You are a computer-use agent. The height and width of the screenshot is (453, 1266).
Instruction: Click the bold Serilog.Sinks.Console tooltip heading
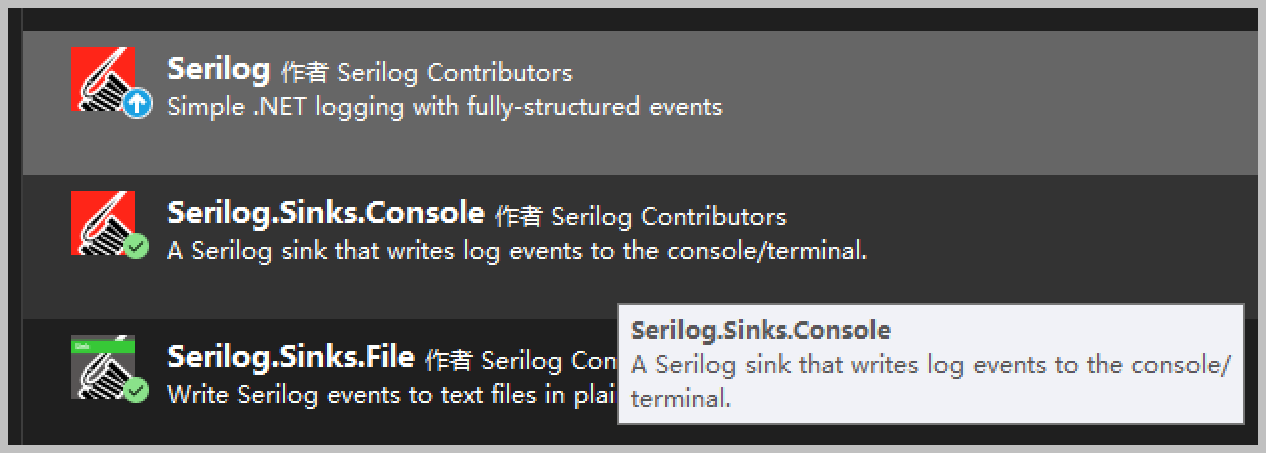coord(761,330)
